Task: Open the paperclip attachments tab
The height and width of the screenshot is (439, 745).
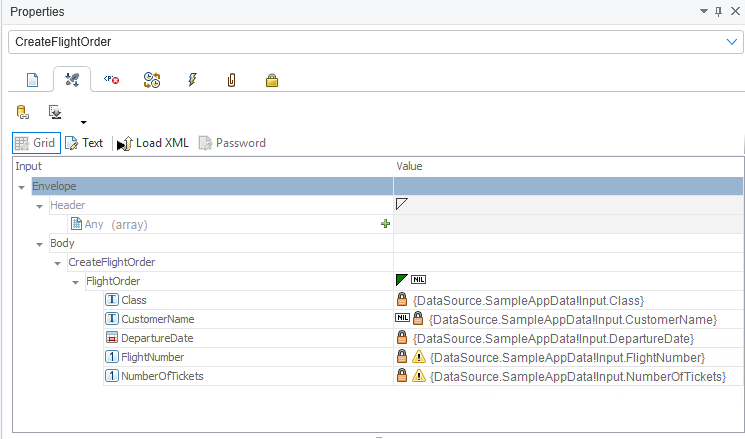Action: coord(231,80)
